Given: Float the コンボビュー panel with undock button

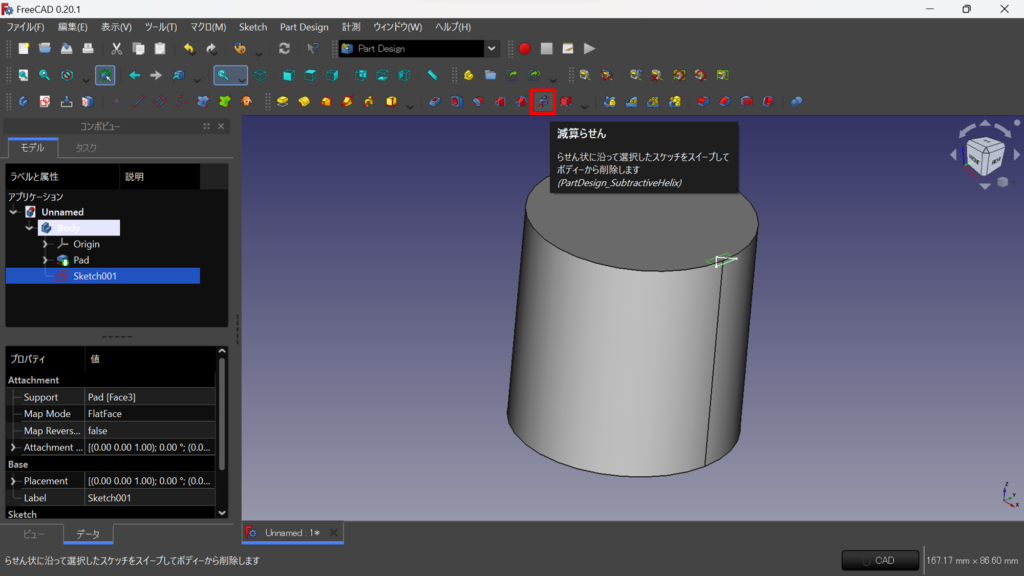Looking at the screenshot, I should pos(206,126).
